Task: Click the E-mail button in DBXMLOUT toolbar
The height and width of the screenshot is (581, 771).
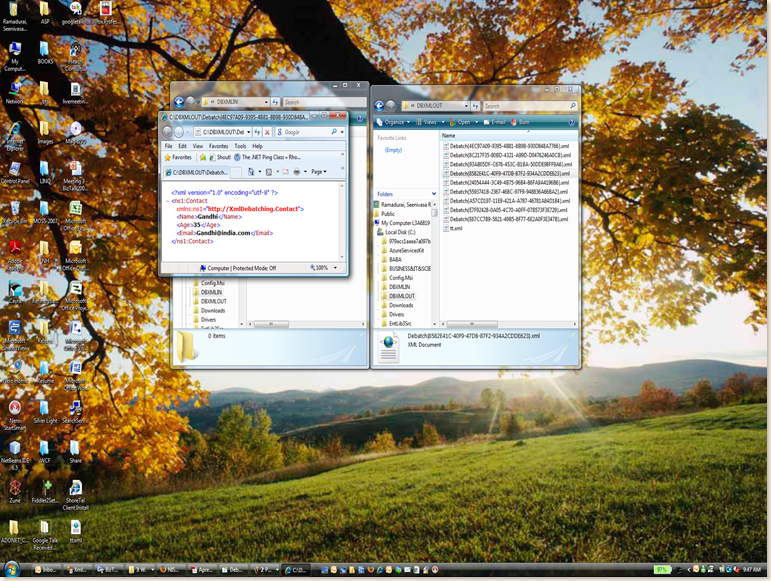Action: (x=494, y=122)
